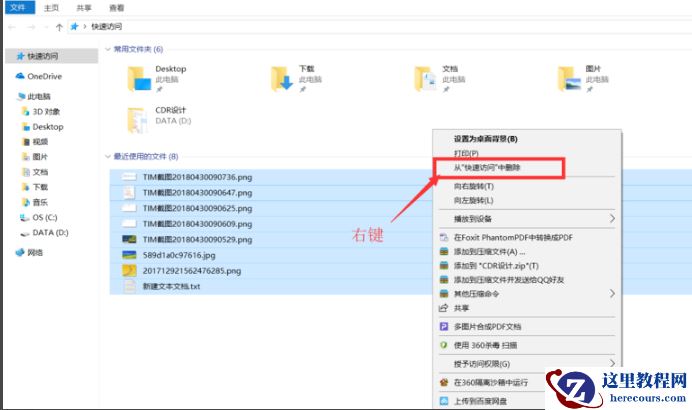Click the 图片 folder icon
692x410 pixels.
[569, 79]
